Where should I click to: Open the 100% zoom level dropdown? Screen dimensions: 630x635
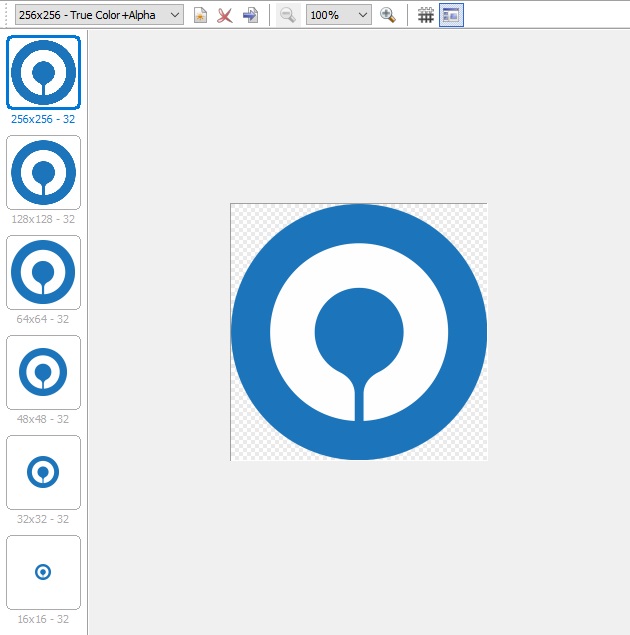[x=338, y=15]
